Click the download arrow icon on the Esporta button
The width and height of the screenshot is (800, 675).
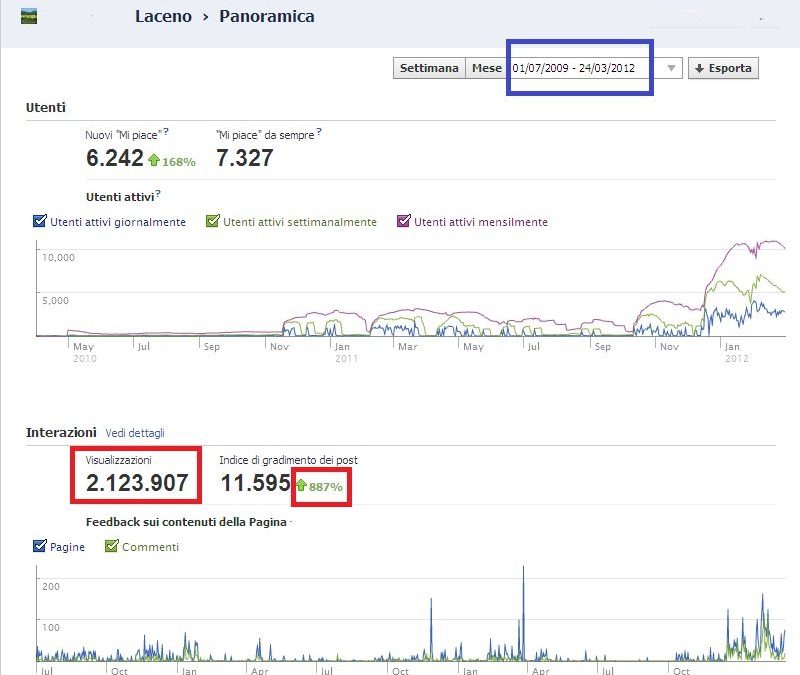pyautogui.click(x=700, y=68)
